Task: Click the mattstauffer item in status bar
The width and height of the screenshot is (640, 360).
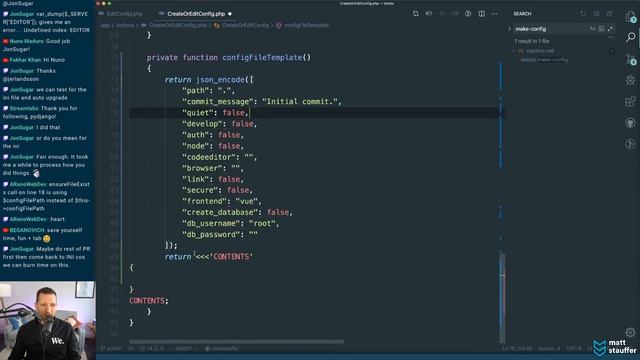Action: (x=222, y=349)
